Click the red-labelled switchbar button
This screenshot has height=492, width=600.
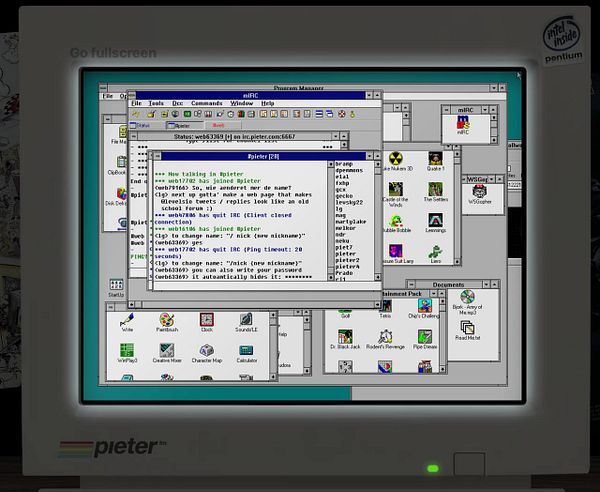[223, 125]
